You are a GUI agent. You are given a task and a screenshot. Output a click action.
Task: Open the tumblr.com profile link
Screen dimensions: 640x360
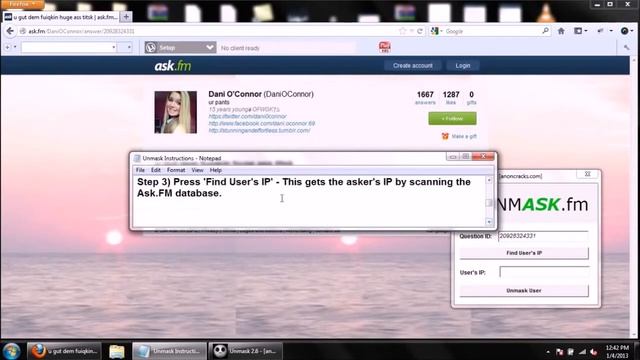point(259,131)
